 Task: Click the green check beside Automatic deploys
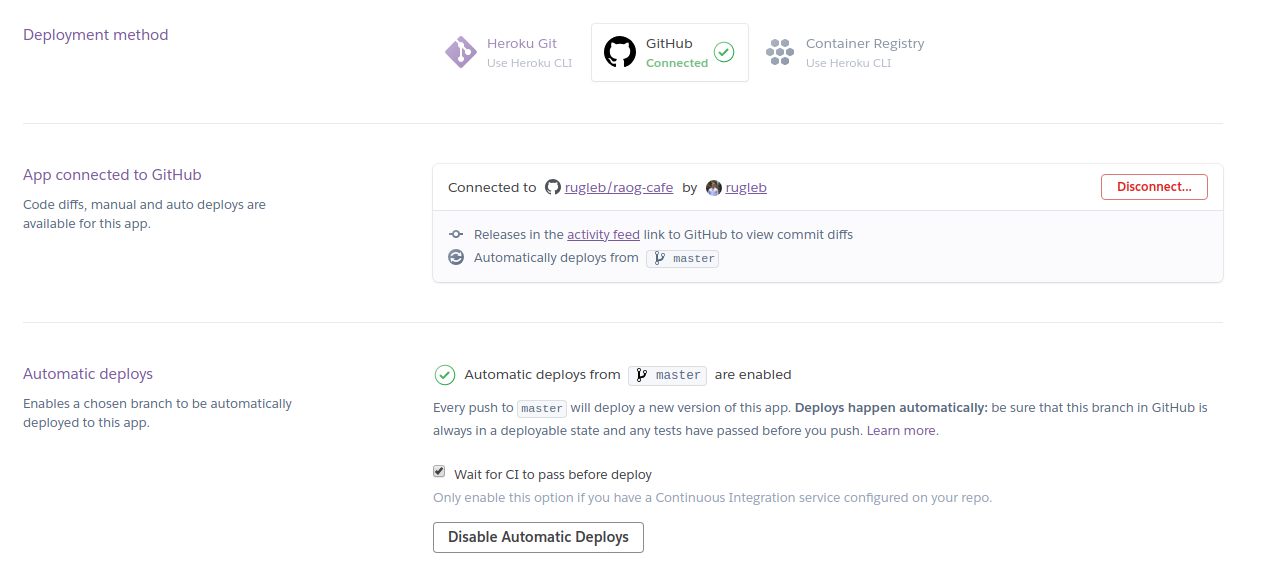click(x=444, y=375)
